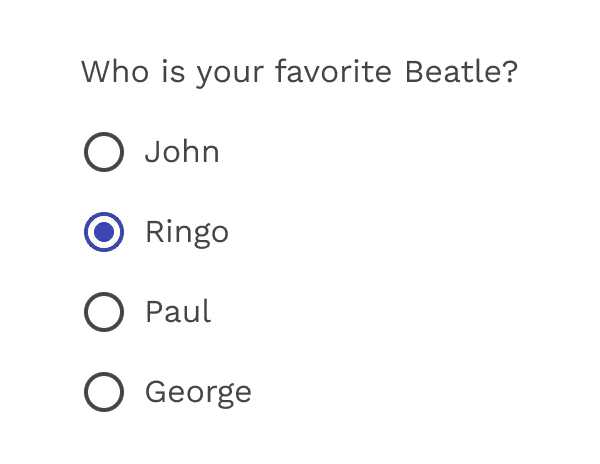The height and width of the screenshot is (464, 600).
Task: Click the empty circle beside George
Action: 104,392
